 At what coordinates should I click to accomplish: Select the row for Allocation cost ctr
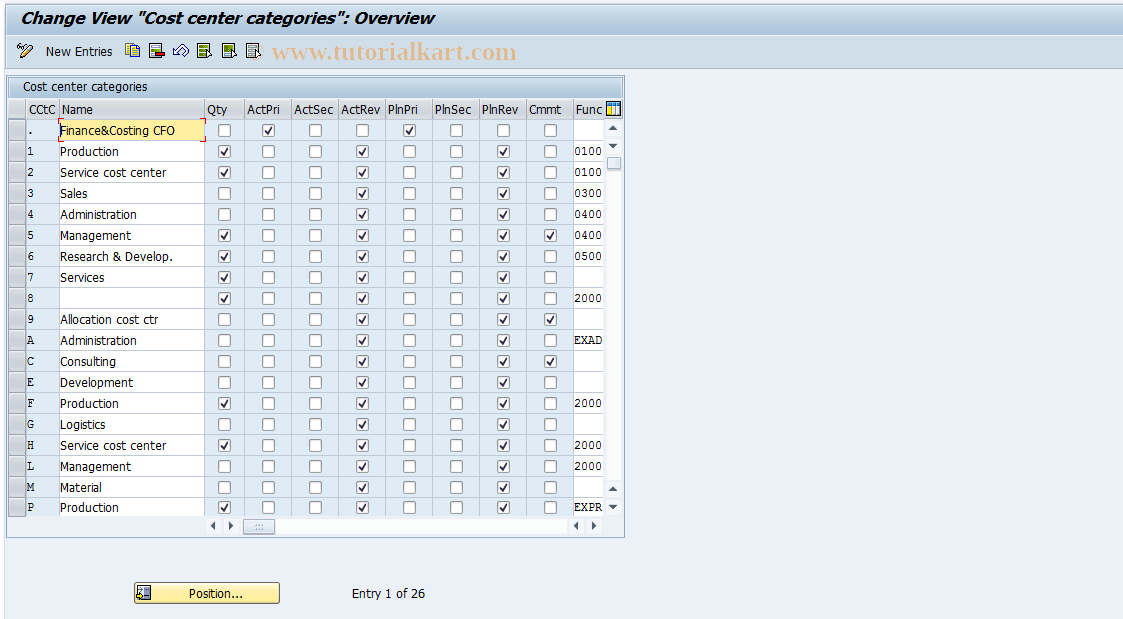[16, 319]
